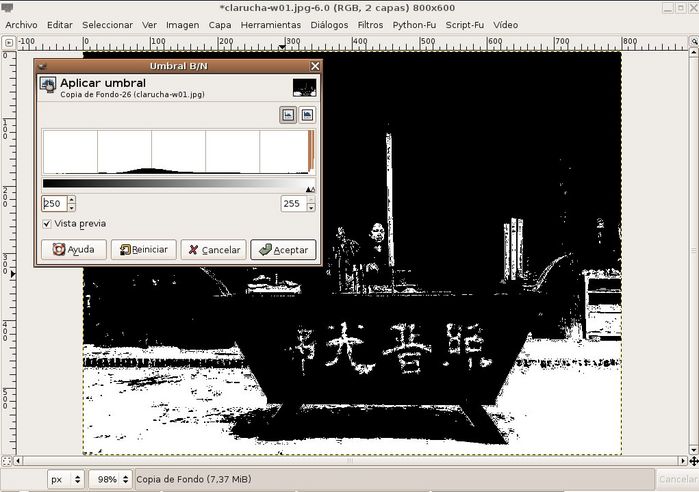Open the Python-Fu menu

(414, 25)
